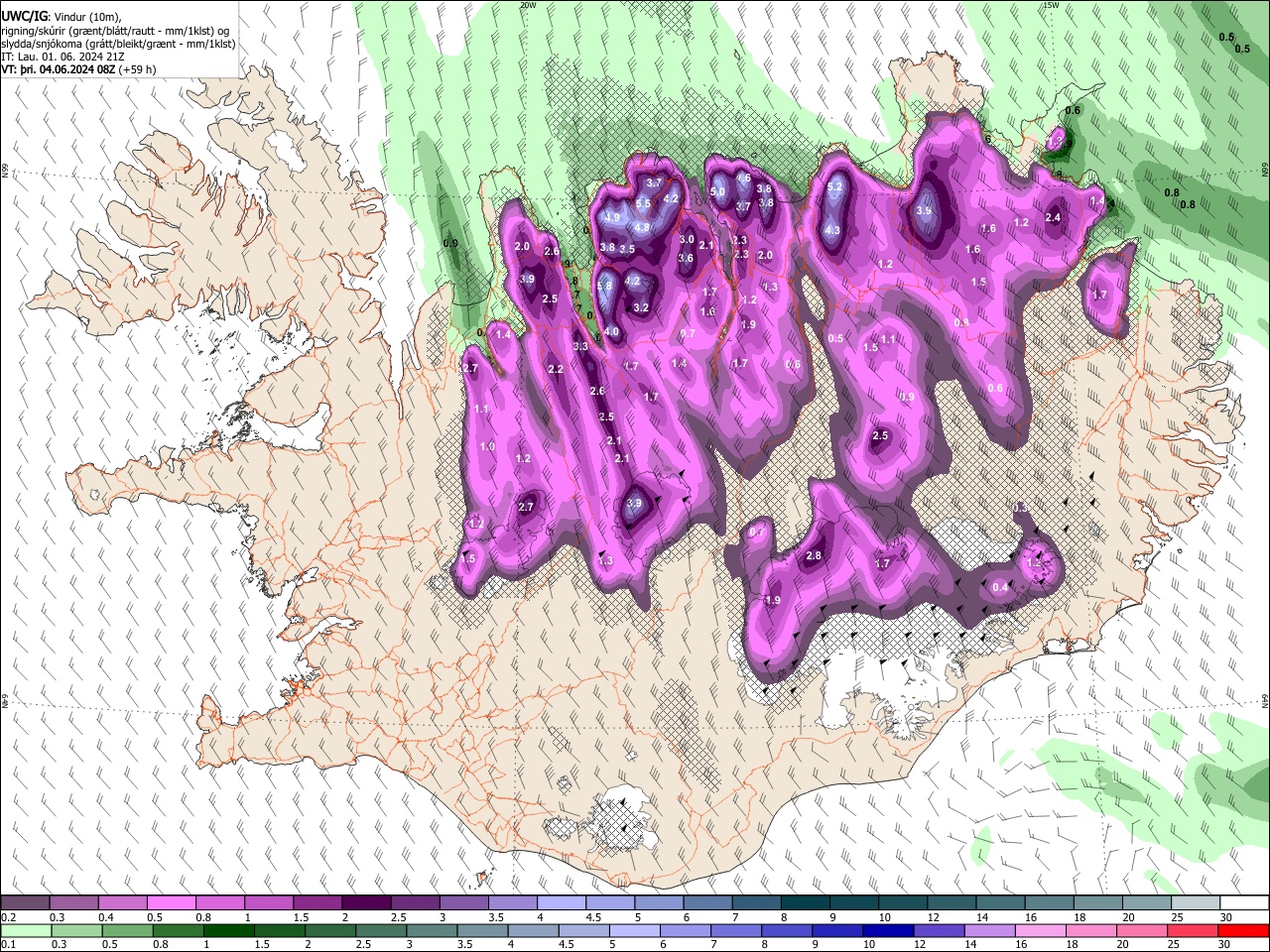
Task: Select the palest green 0.1 swatch in the bottom legend row
Action: point(26,930)
